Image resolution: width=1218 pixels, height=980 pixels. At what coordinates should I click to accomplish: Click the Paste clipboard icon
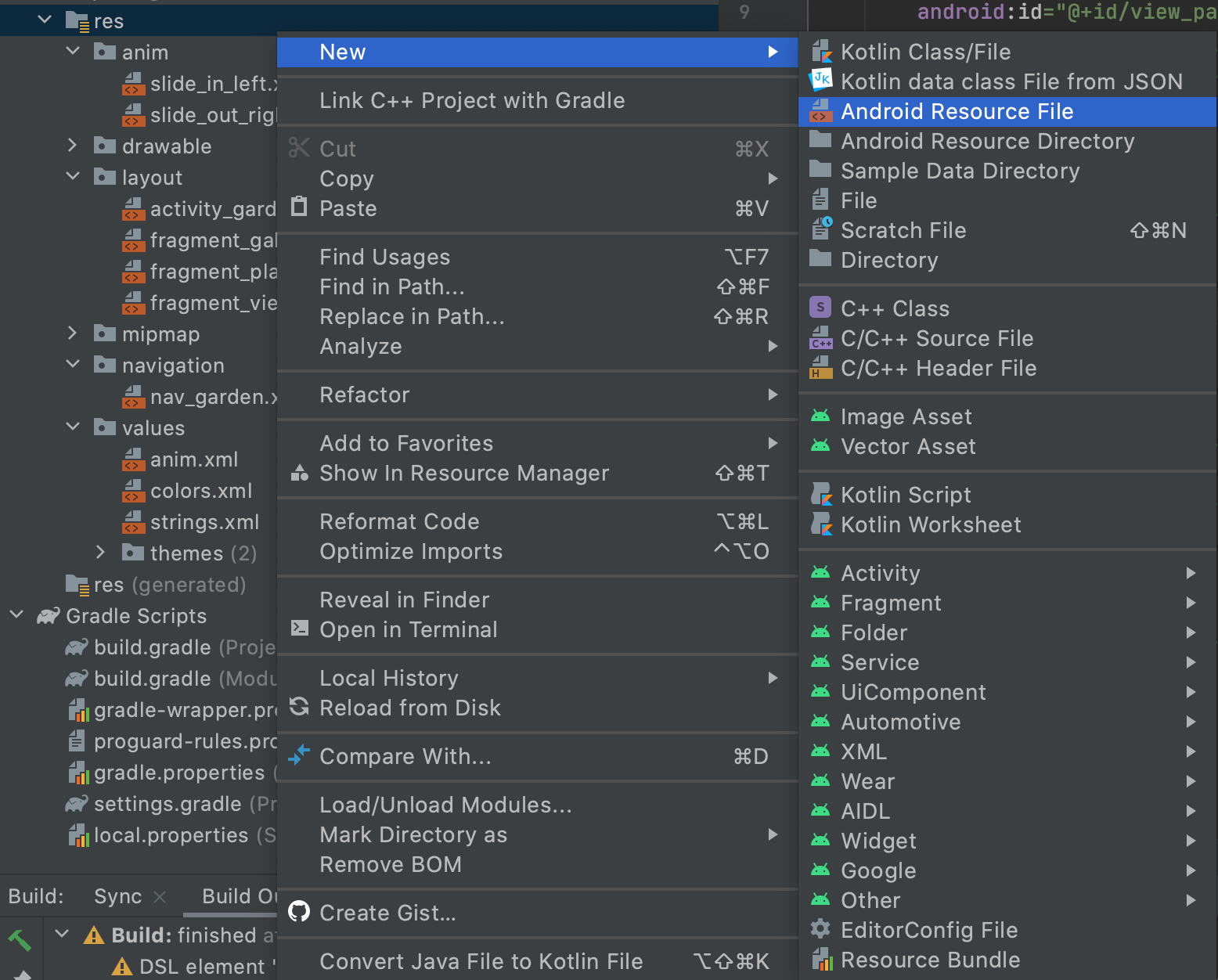point(299,207)
